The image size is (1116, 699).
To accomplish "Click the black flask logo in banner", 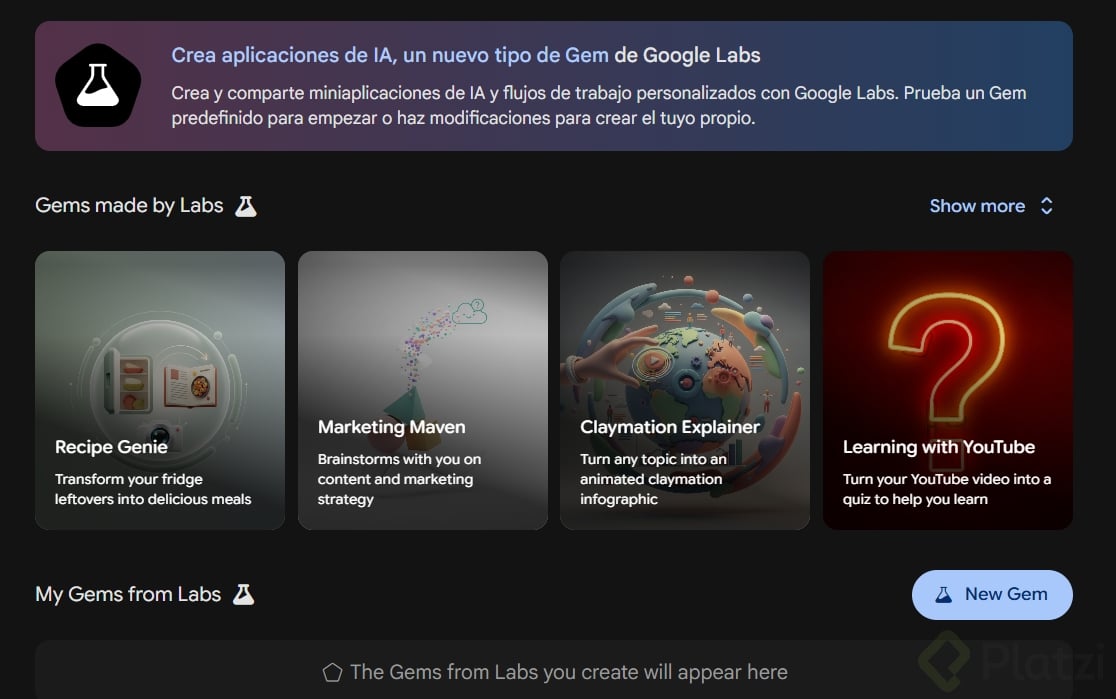I will [x=97, y=86].
